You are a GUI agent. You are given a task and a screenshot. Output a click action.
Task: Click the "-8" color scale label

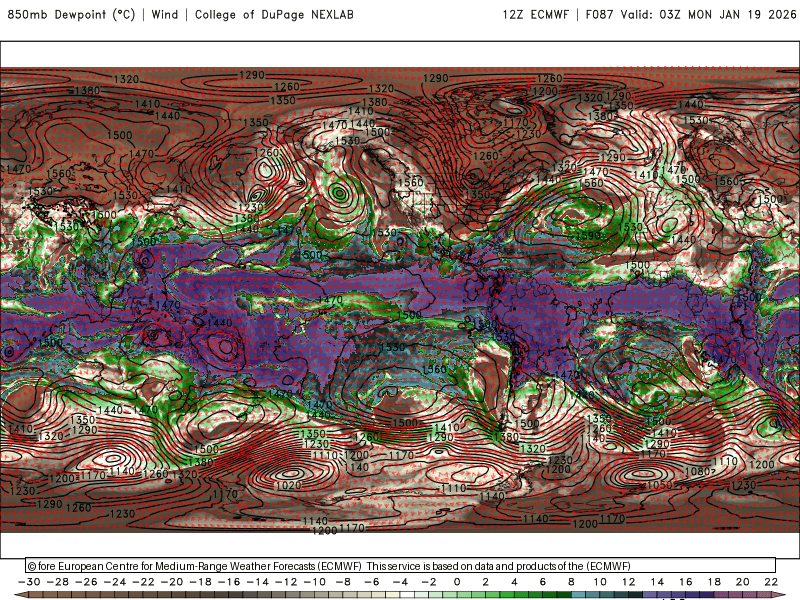pyautogui.click(x=343, y=582)
